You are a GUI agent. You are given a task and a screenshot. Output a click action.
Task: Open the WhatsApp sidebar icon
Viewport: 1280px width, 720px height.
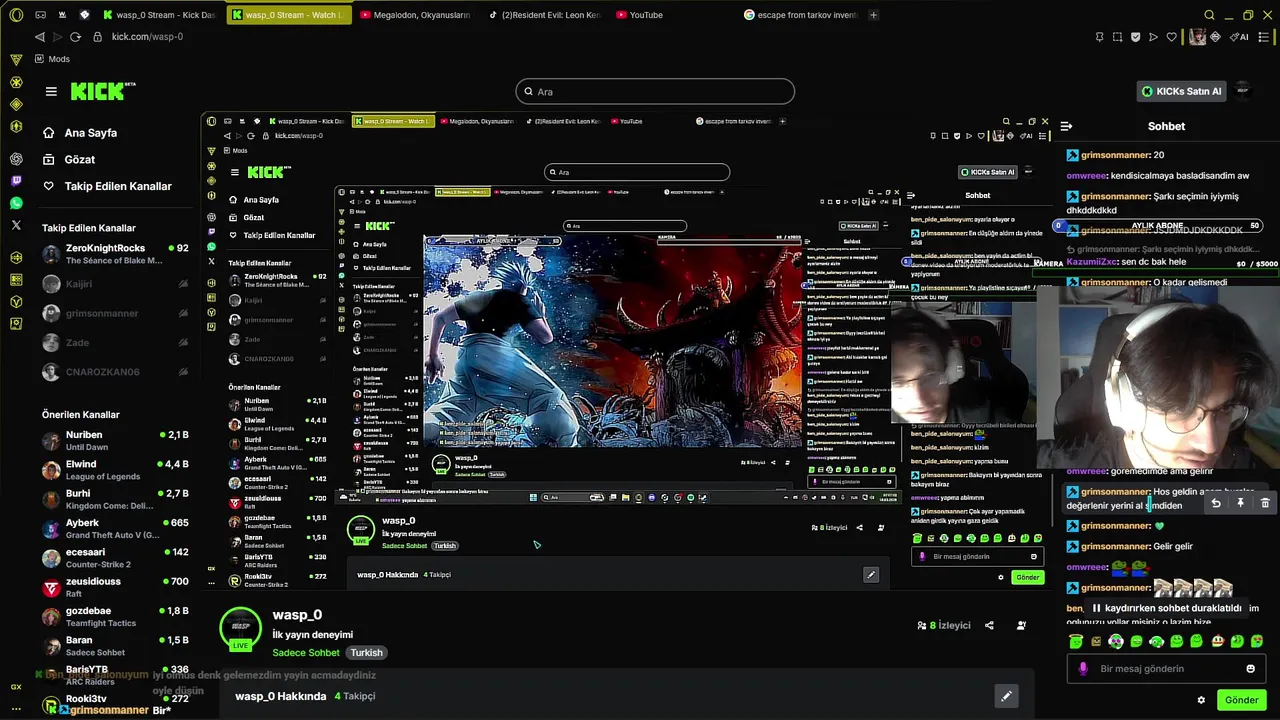pos(16,203)
